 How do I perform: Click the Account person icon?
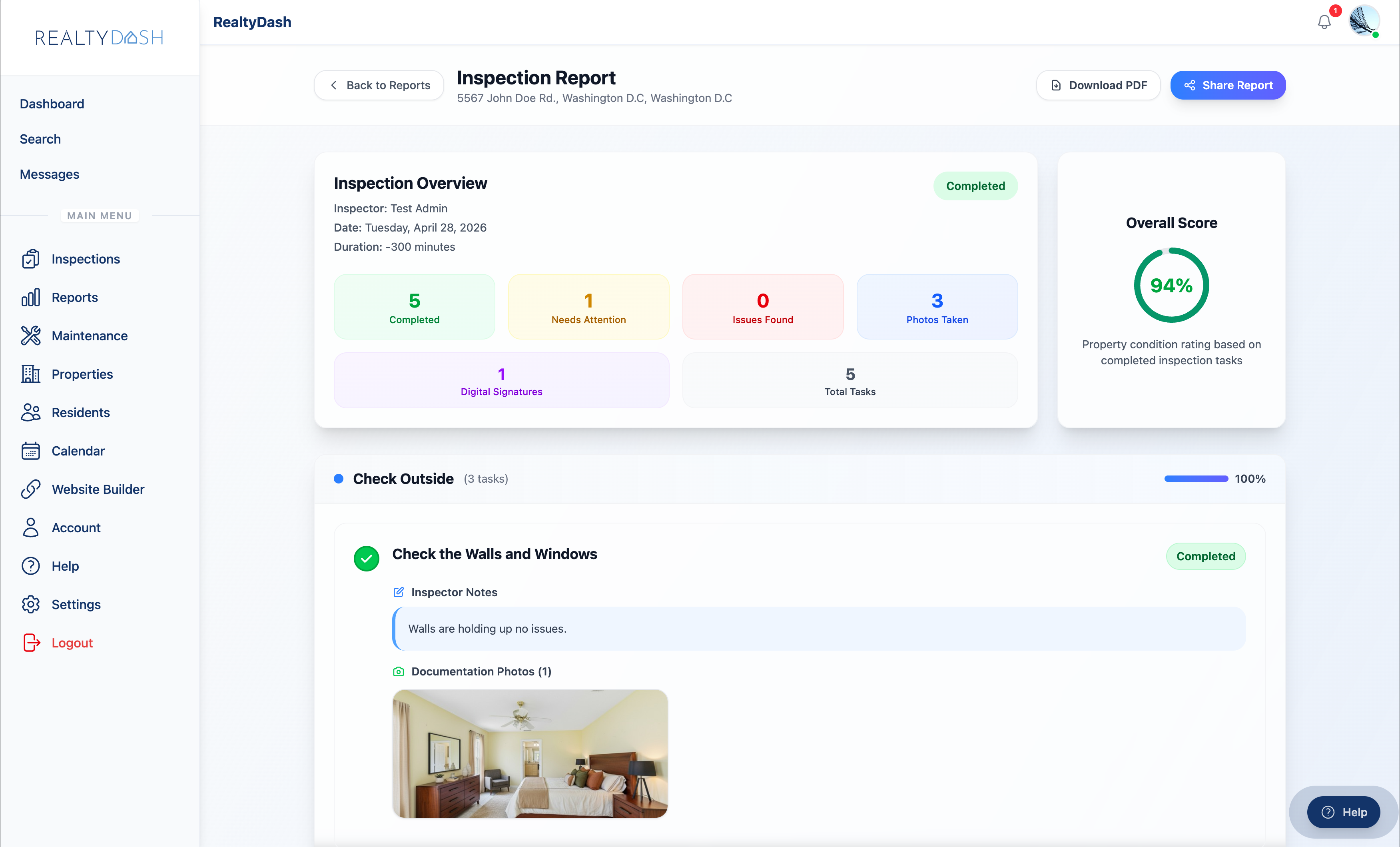[31, 527]
